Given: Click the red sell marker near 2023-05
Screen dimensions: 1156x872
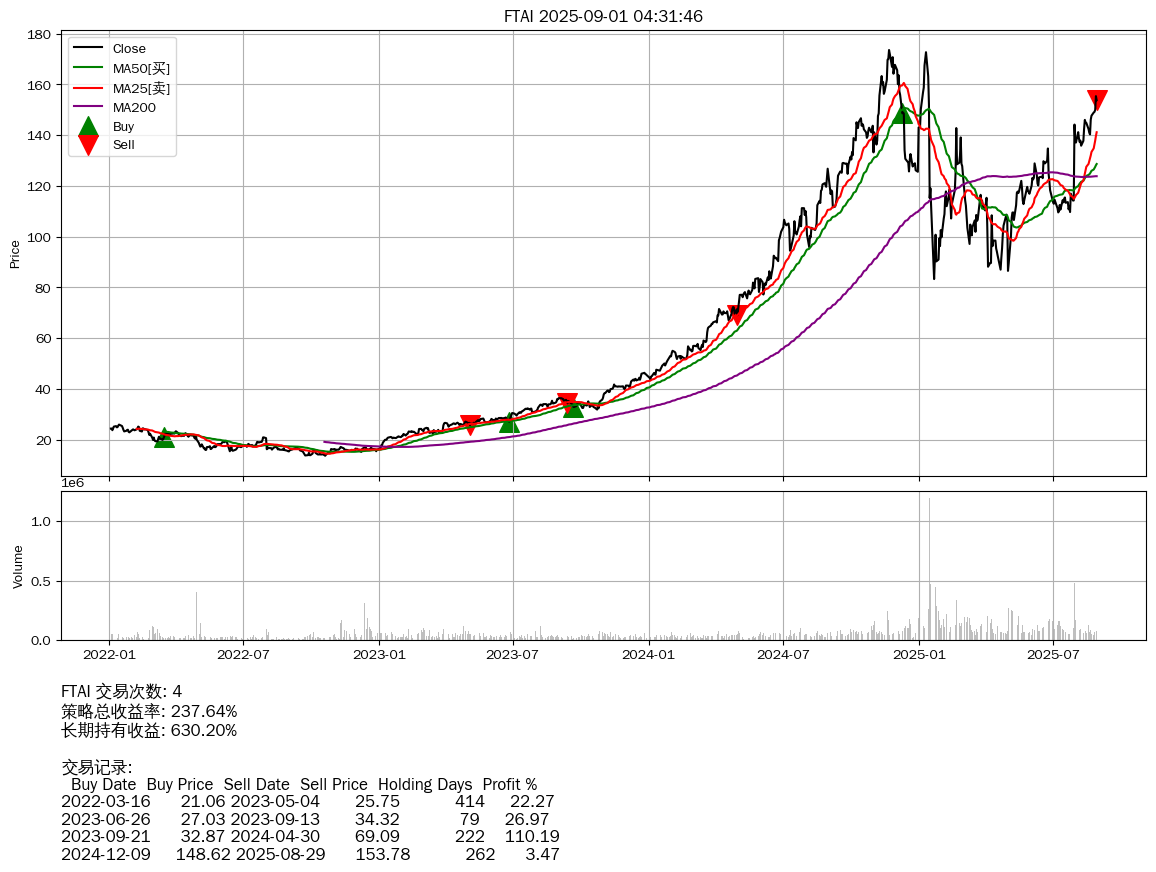Looking at the screenshot, I should pyautogui.click(x=470, y=424).
